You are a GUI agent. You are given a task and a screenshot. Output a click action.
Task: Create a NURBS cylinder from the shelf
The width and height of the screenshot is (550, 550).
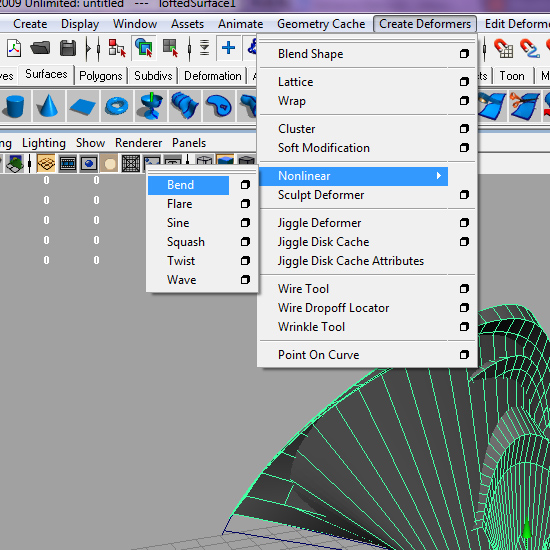click(x=14, y=106)
